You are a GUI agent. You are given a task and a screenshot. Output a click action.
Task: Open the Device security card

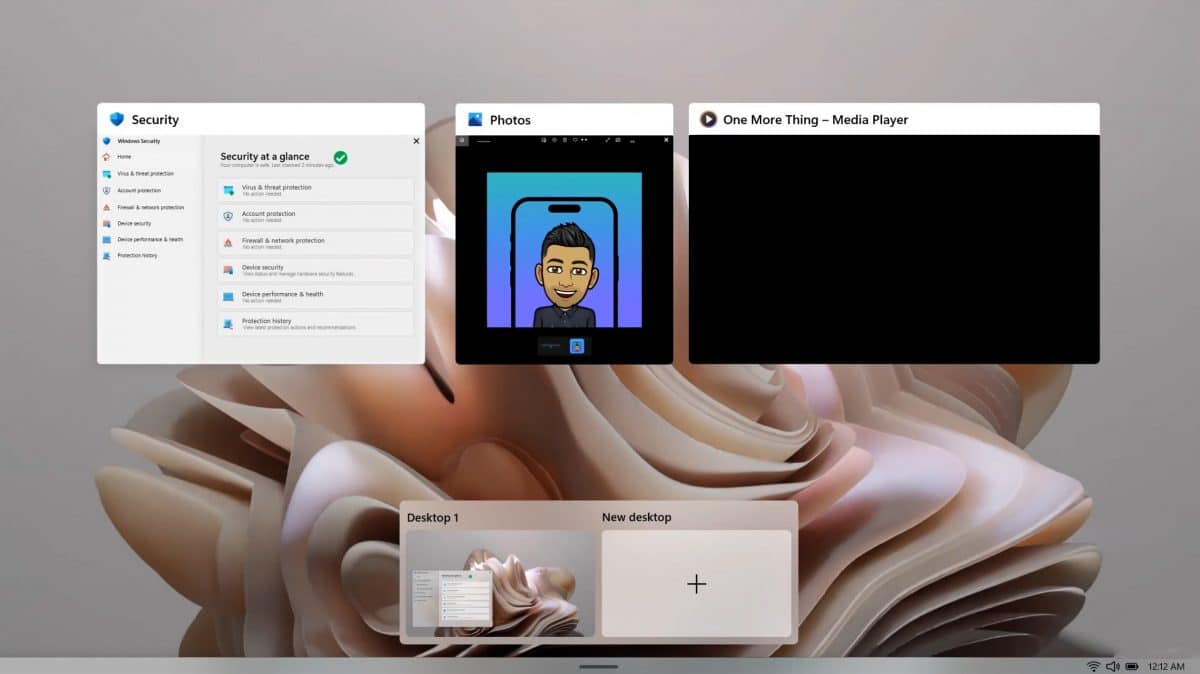coord(315,270)
